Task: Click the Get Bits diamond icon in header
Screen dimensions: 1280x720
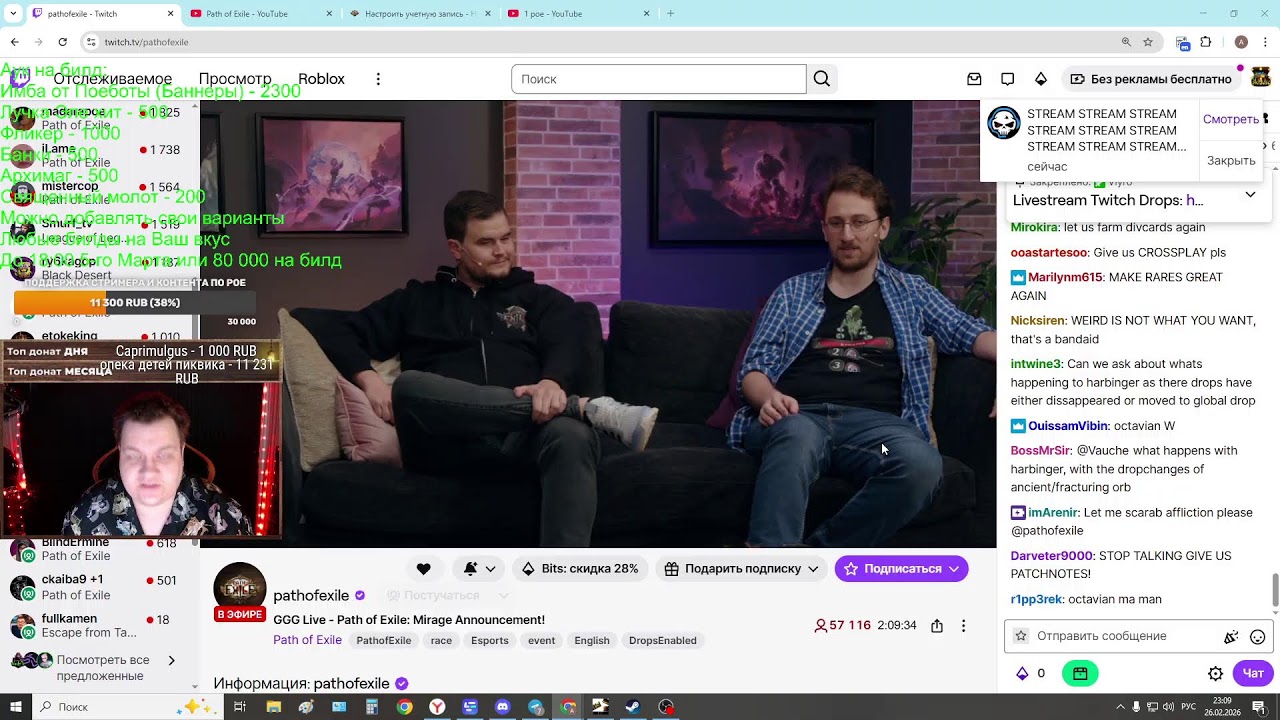Action: (x=1041, y=79)
